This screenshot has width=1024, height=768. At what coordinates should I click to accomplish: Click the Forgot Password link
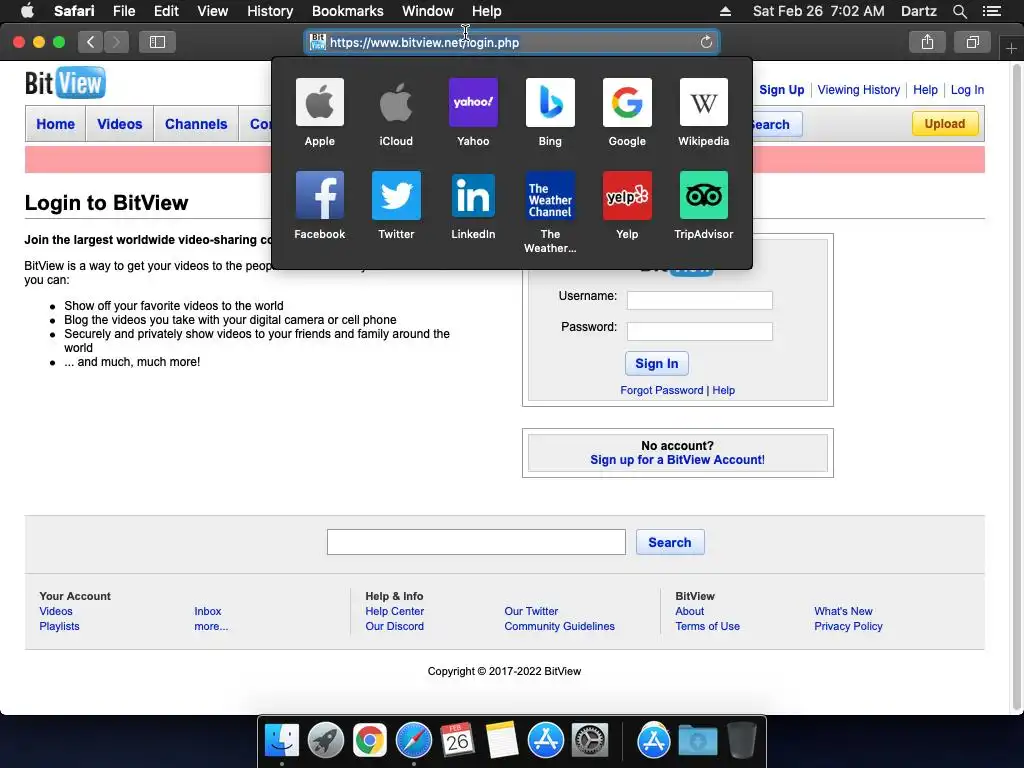click(x=662, y=390)
